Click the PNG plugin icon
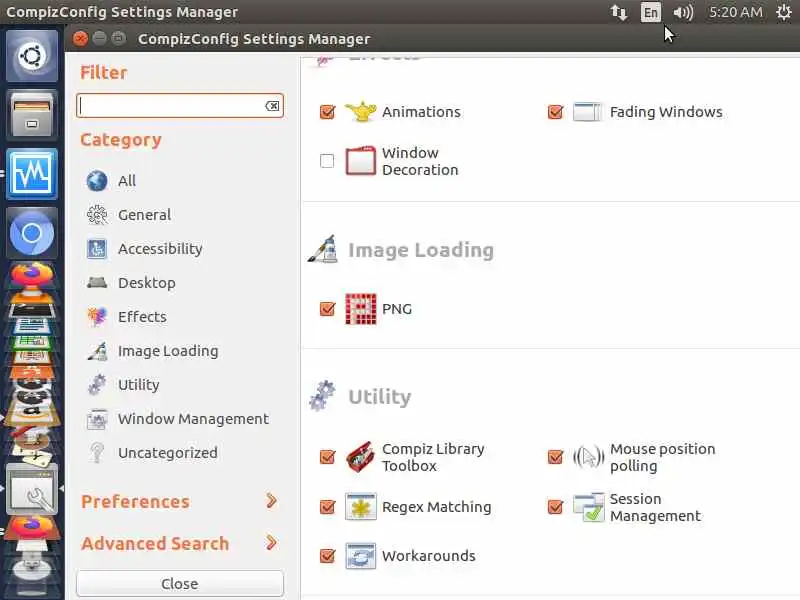Screen dimensions: 800x600 360,309
